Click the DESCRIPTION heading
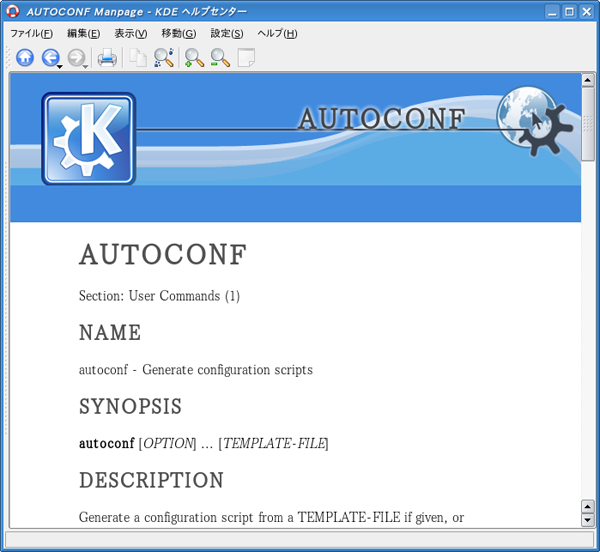The height and width of the screenshot is (552, 600). click(152, 480)
